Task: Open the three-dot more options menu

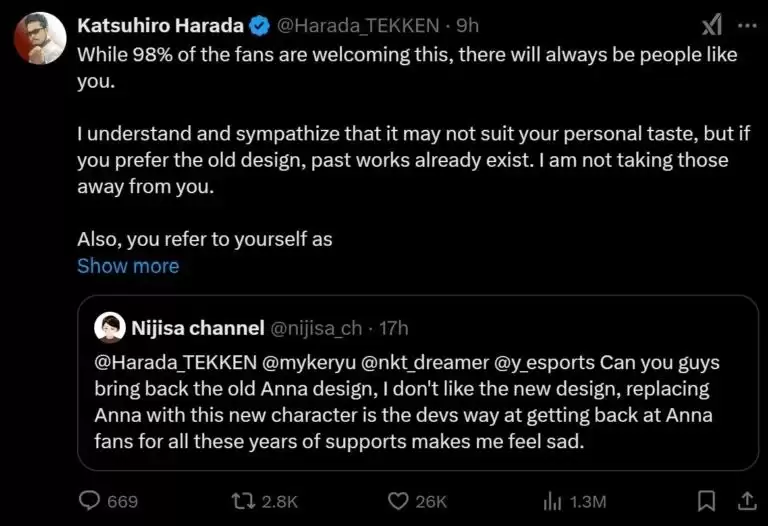Action: pyautogui.click(x=746, y=25)
